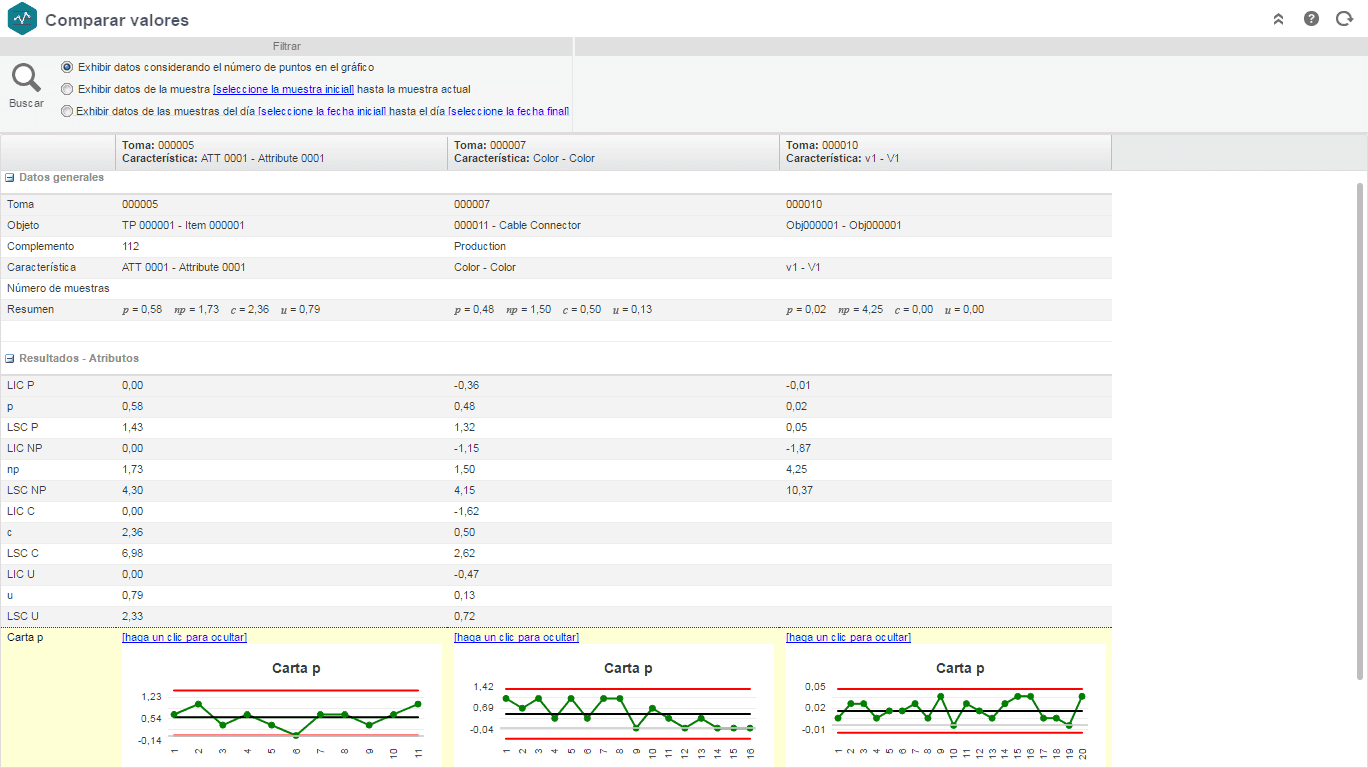This screenshot has width=1368, height=768.
Task: Click 'Color - Color' in Característica row
Action: coord(485,267)
